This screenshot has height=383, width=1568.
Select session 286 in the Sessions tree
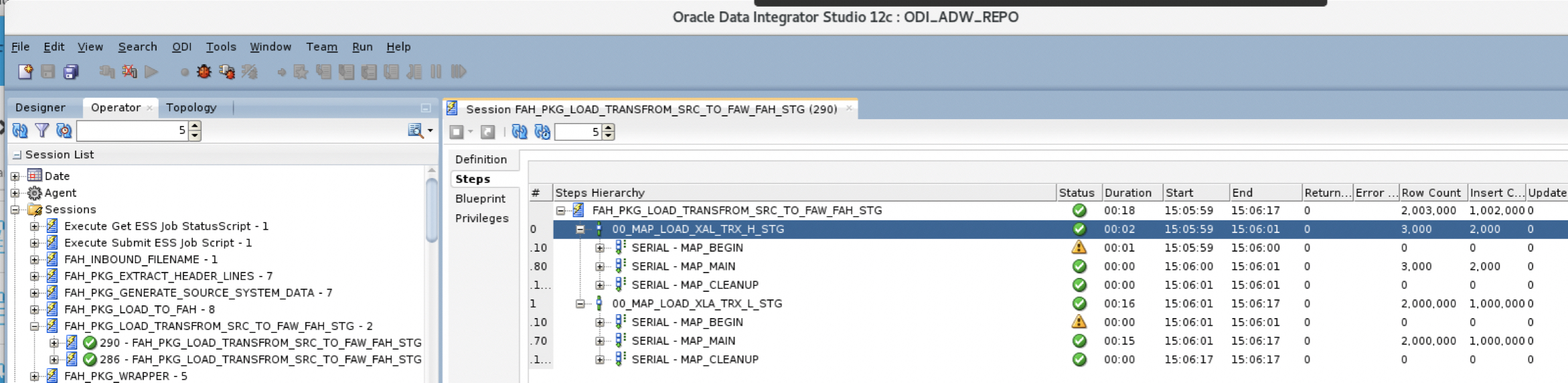point(260,360)
